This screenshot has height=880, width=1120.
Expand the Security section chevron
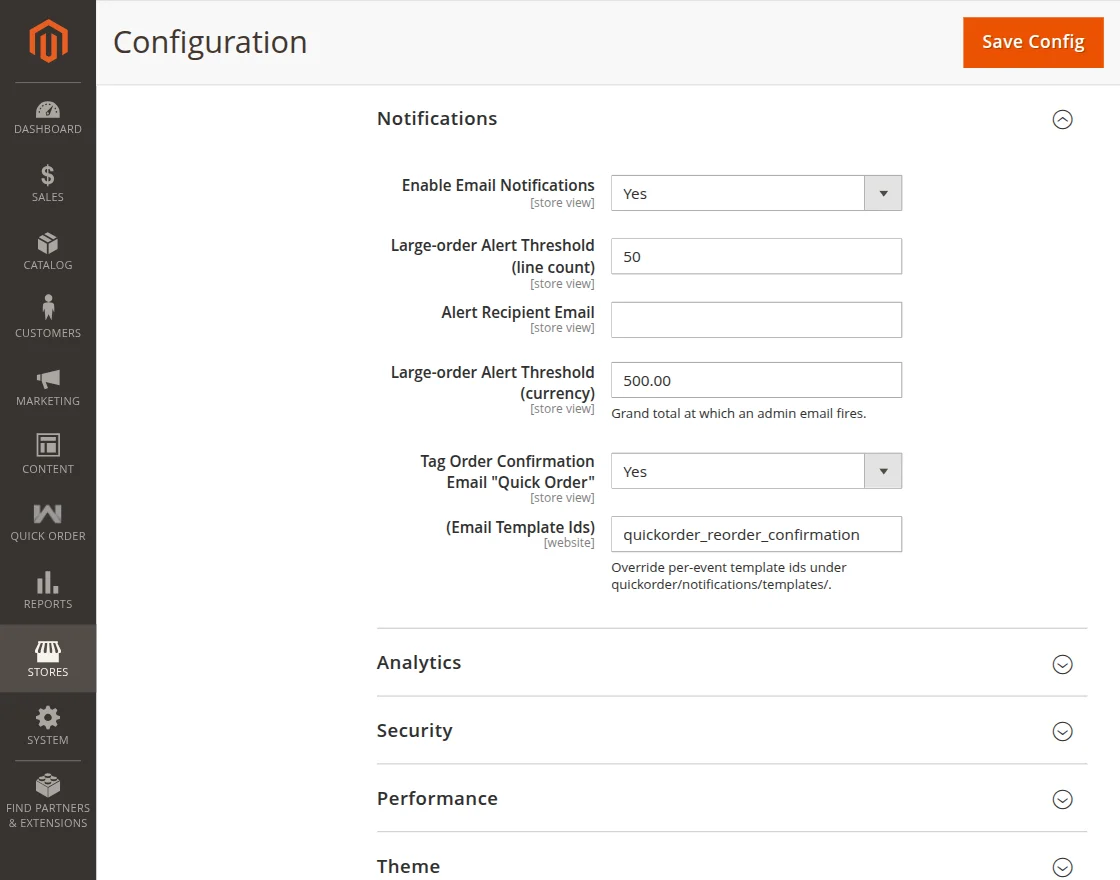1062,731
